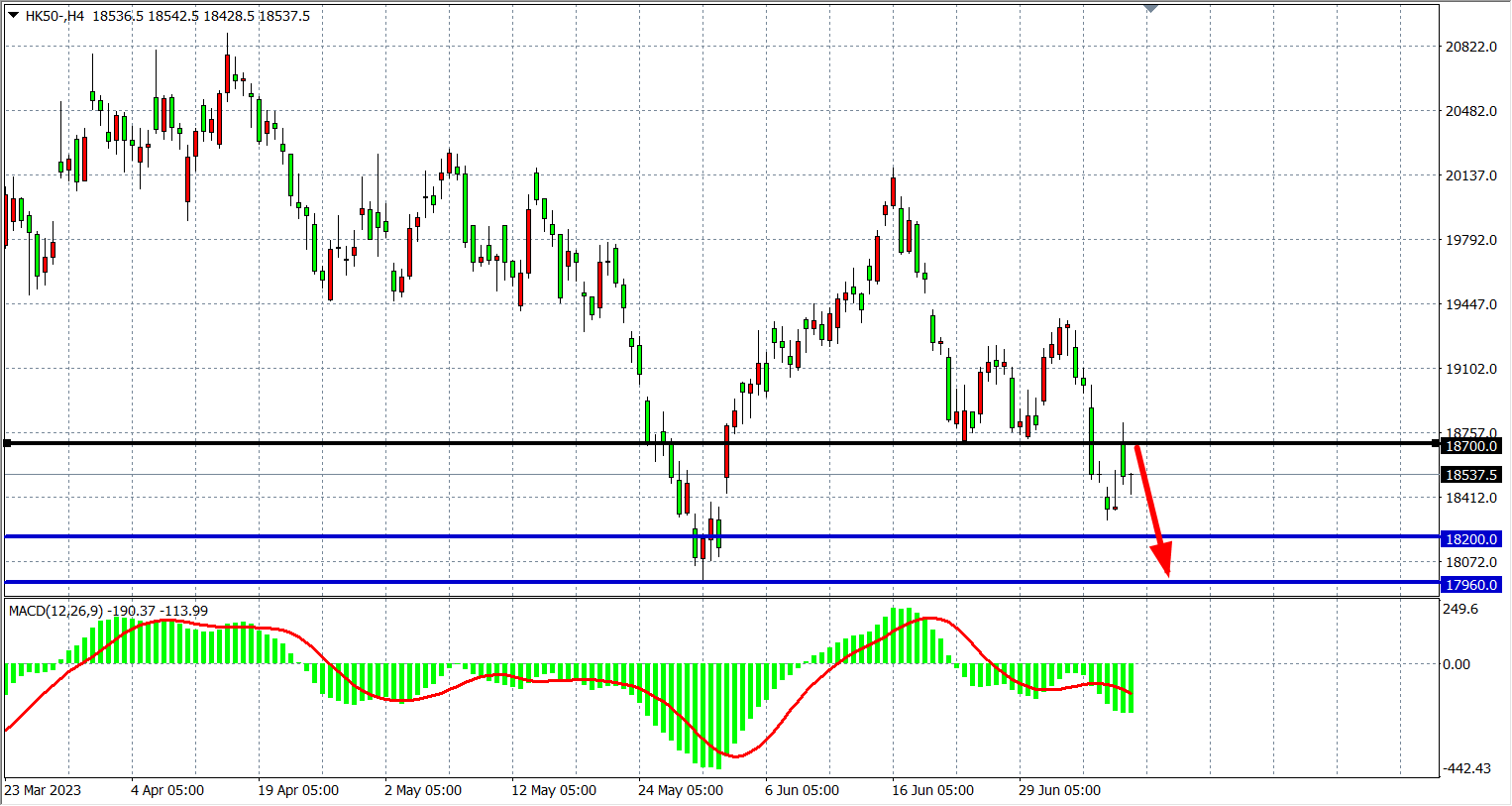Click the -442.43 MACD scale label
Image resolution: width=1512 pixels, height=806 pixels.
point(1466,768)
